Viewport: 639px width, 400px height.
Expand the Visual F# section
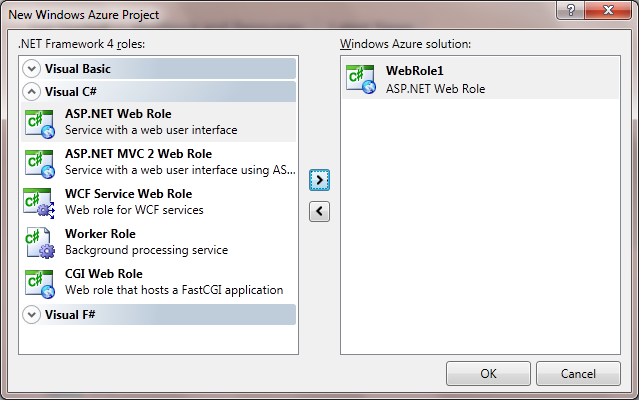(32, 315)
